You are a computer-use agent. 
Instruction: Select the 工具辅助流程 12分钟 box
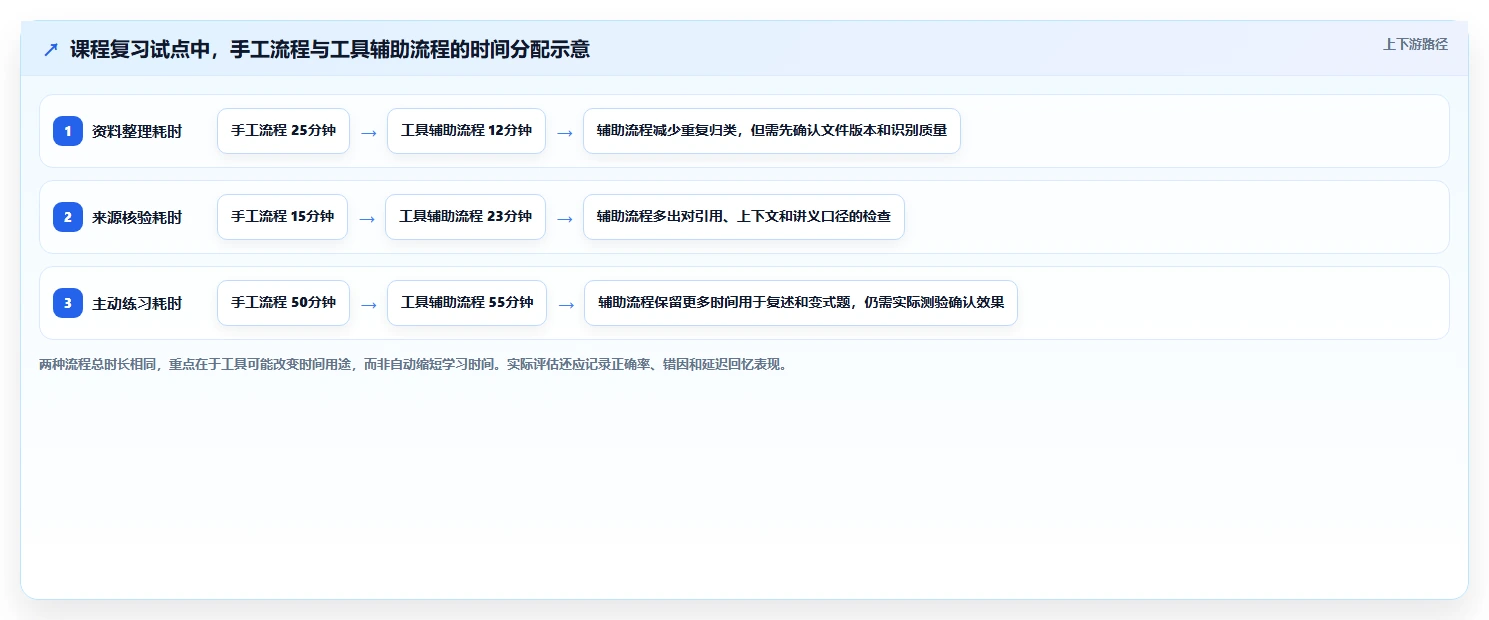(x=466, y=131)
